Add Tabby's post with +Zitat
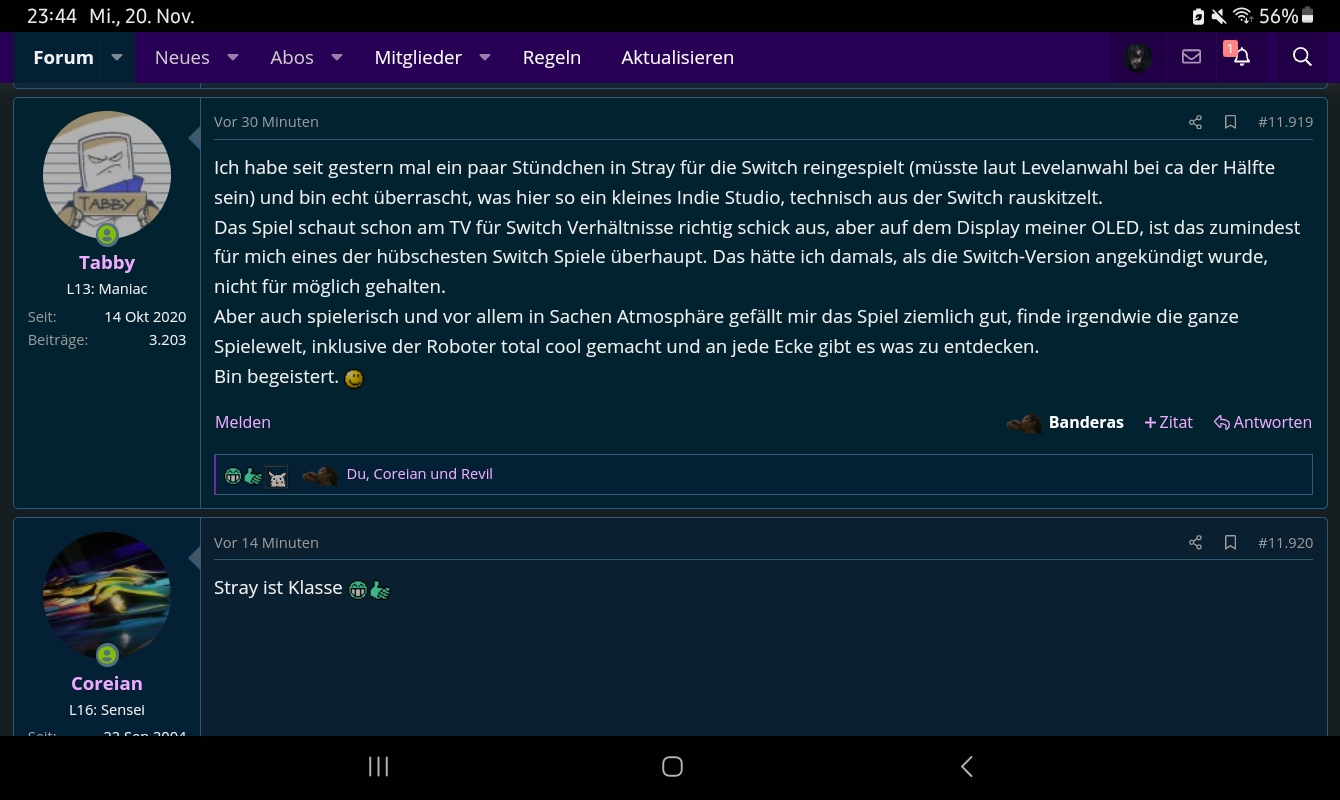Image resolution: width=1340 pixels, height=800 pixels. (1169, 422)
